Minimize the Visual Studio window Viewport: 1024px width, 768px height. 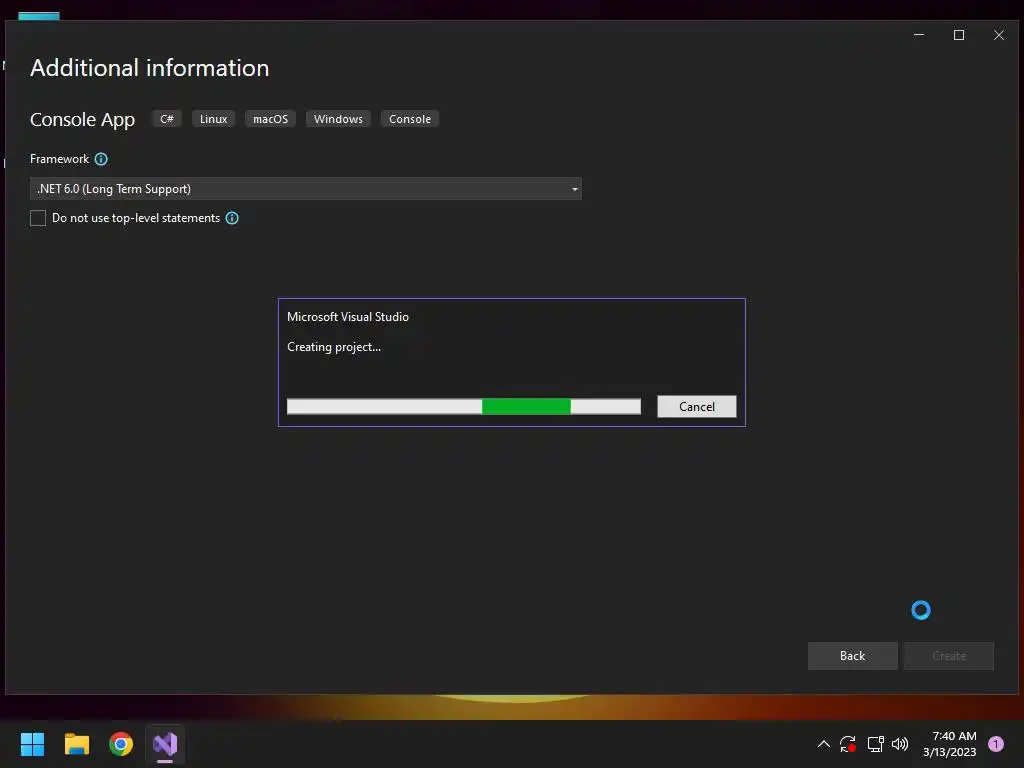pos(919,35)
